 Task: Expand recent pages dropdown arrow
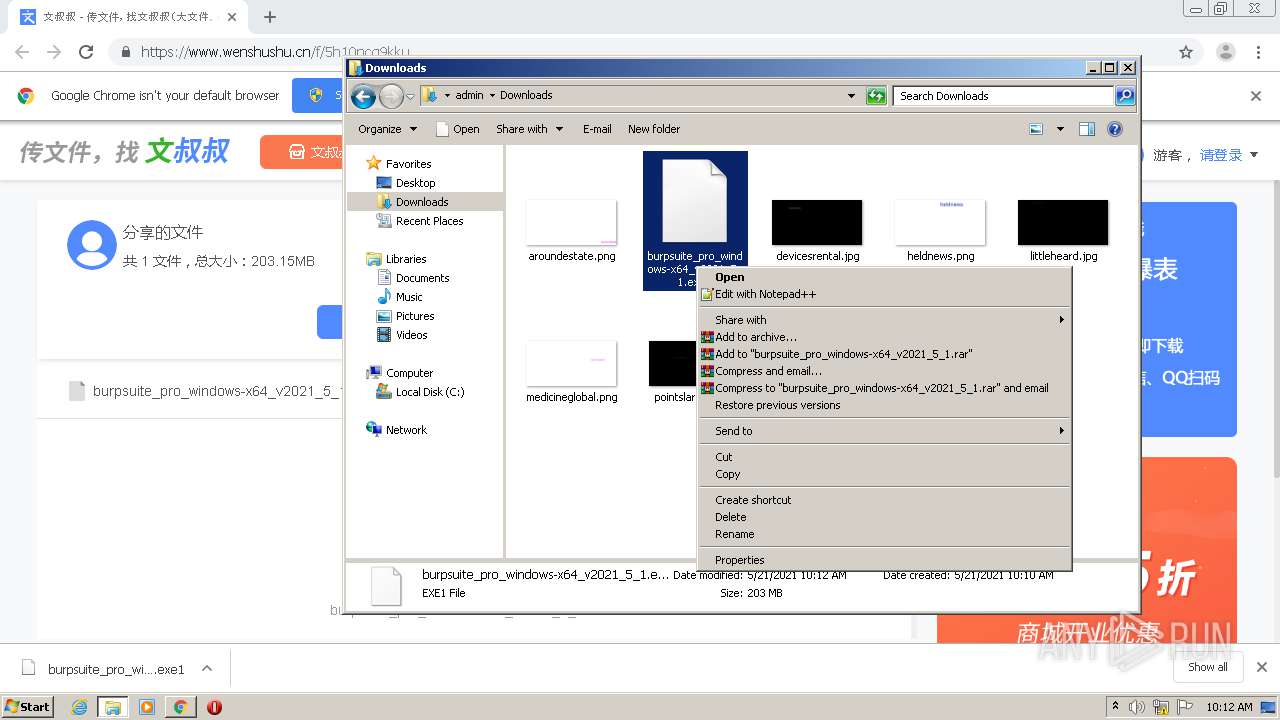410,97
